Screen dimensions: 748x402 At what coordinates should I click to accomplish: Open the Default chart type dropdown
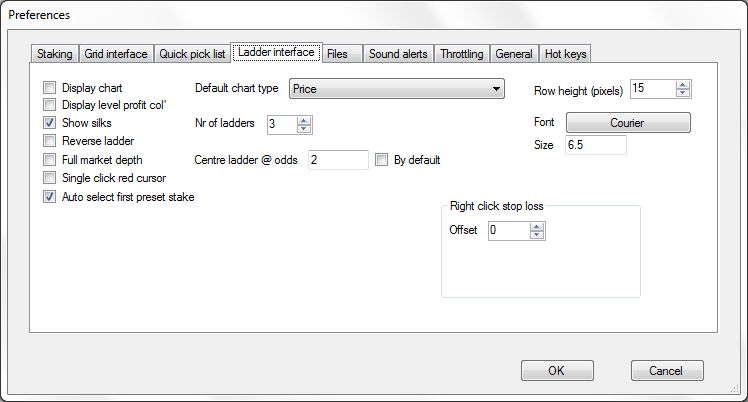(396, 89)
